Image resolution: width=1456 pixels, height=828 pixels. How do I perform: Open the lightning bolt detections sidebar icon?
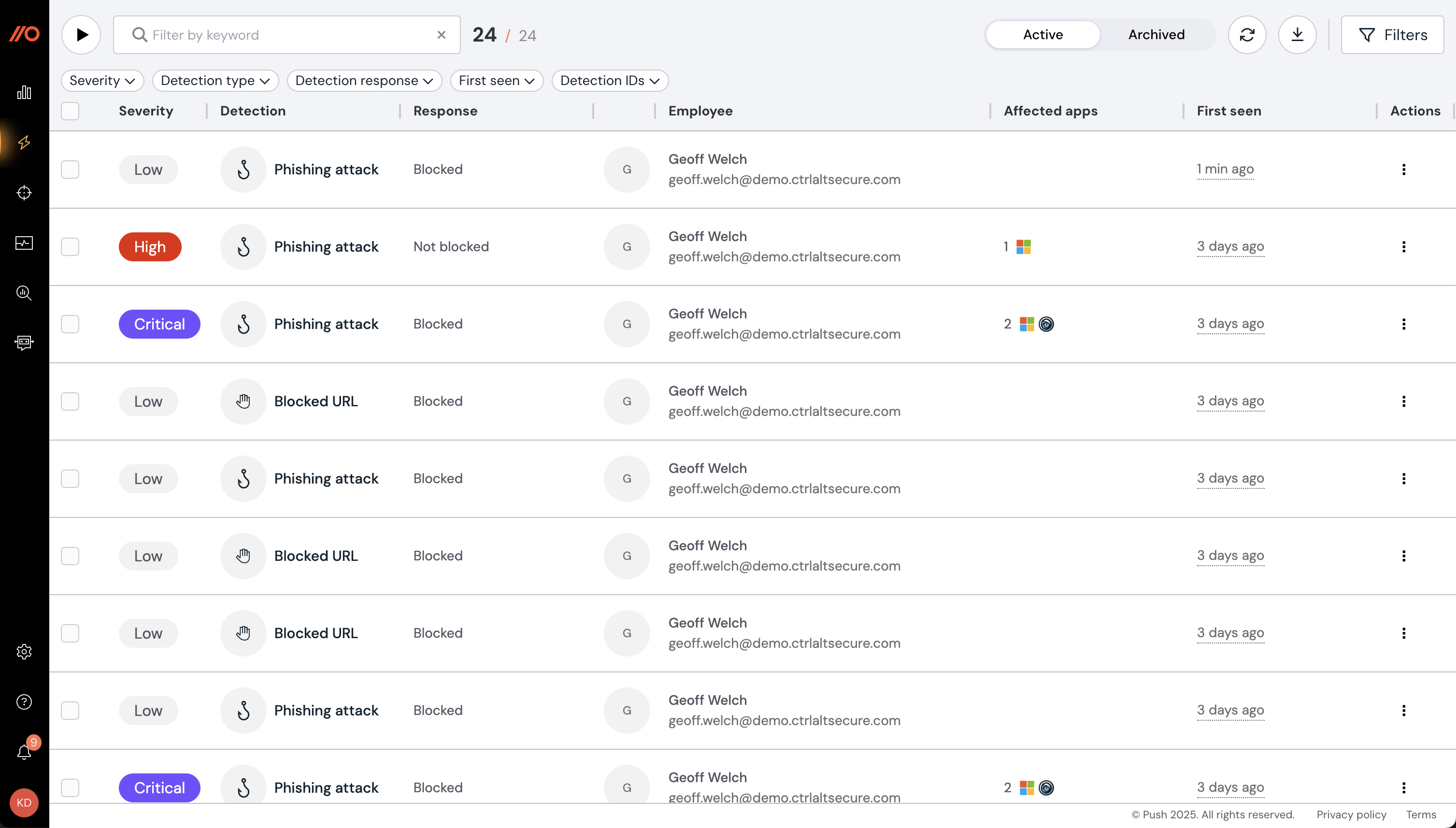(x=24, y=142)
